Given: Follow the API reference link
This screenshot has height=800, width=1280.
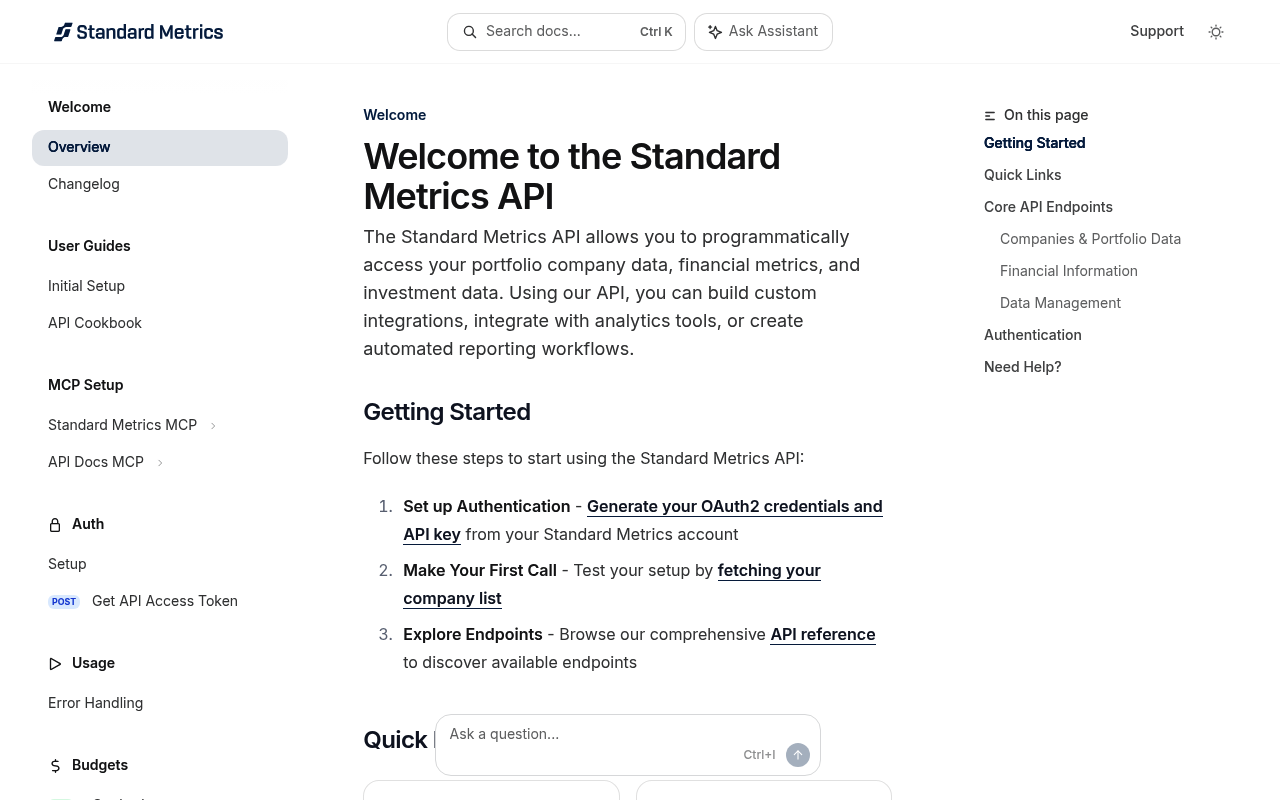Looking at the screenshot, I should click(823, 634).
